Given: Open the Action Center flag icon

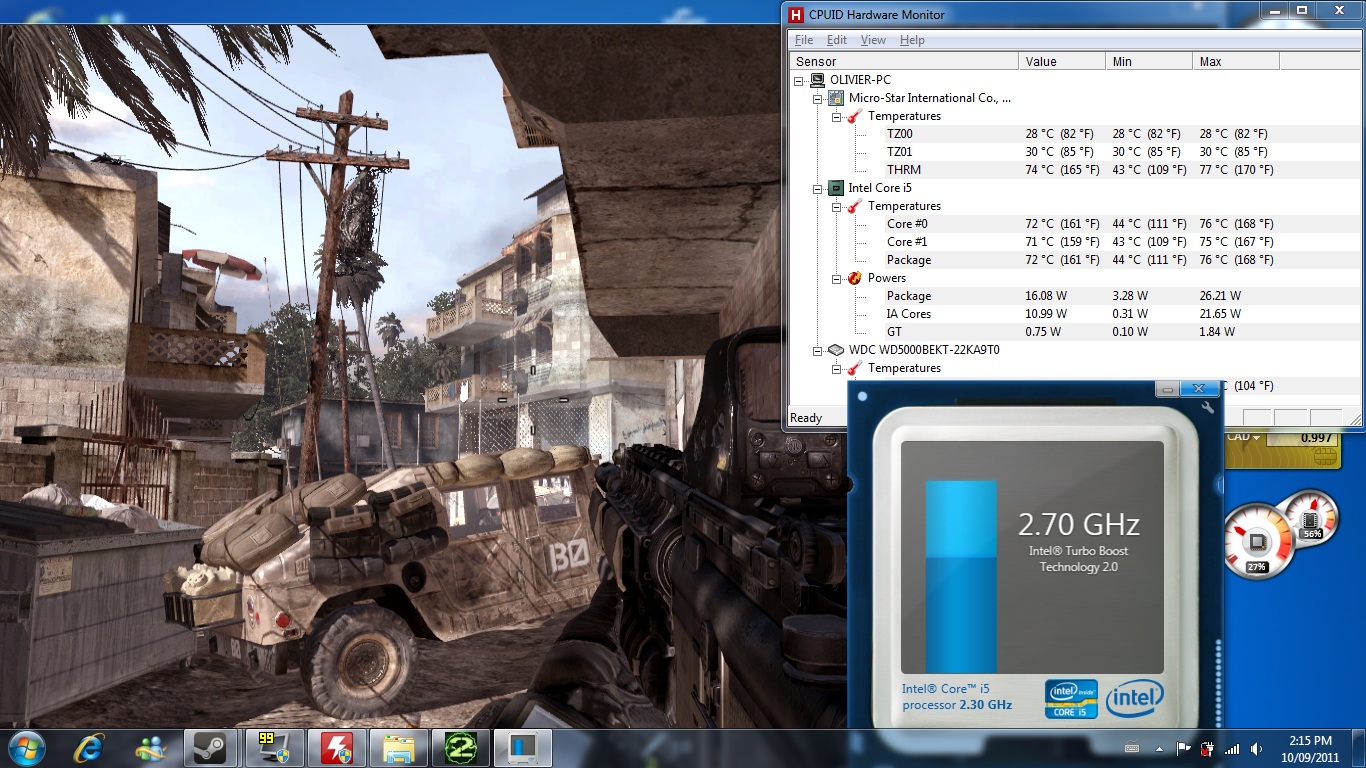Looking at the screenshot, I should (x=1183, y=748).
